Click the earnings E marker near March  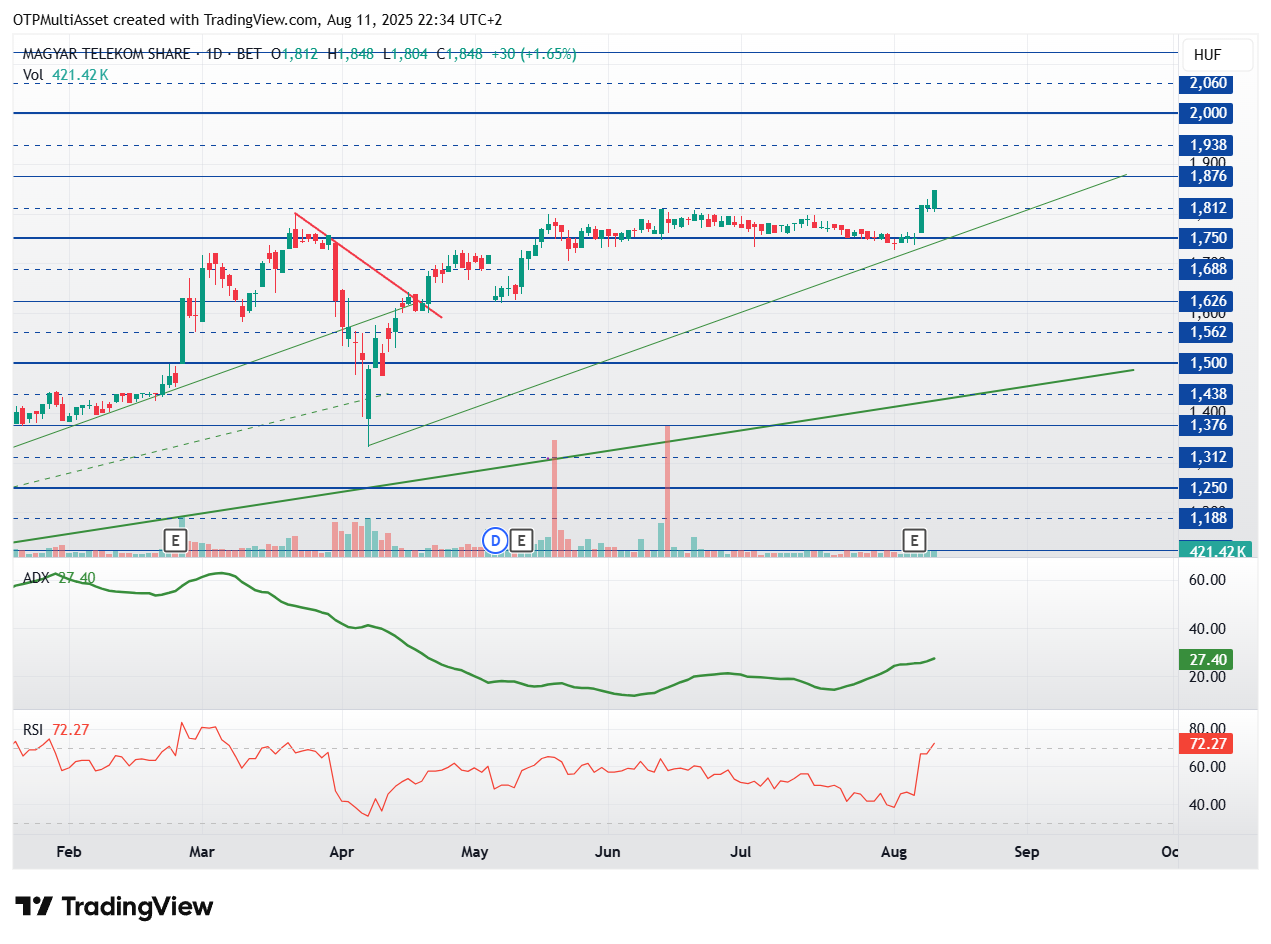(x=175, y=541)
